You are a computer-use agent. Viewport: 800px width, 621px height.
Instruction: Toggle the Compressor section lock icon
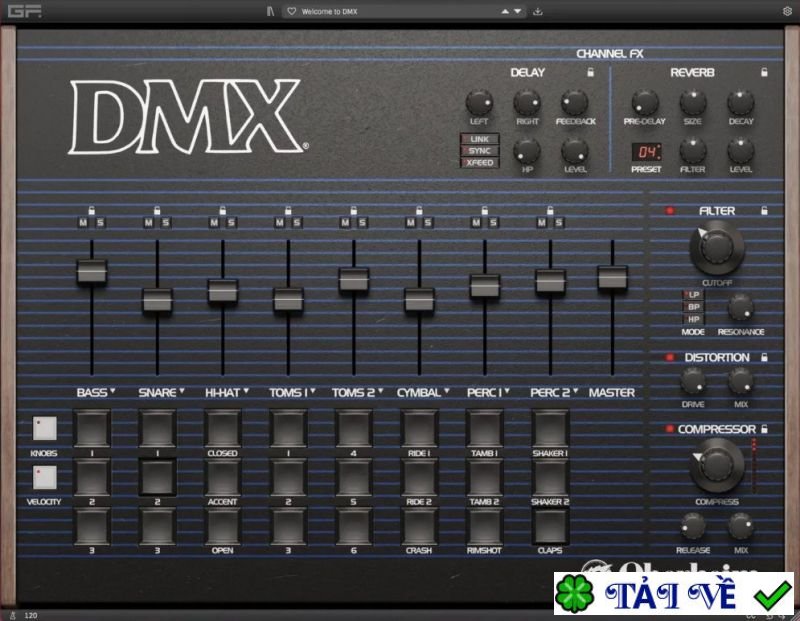coord(764,429)
